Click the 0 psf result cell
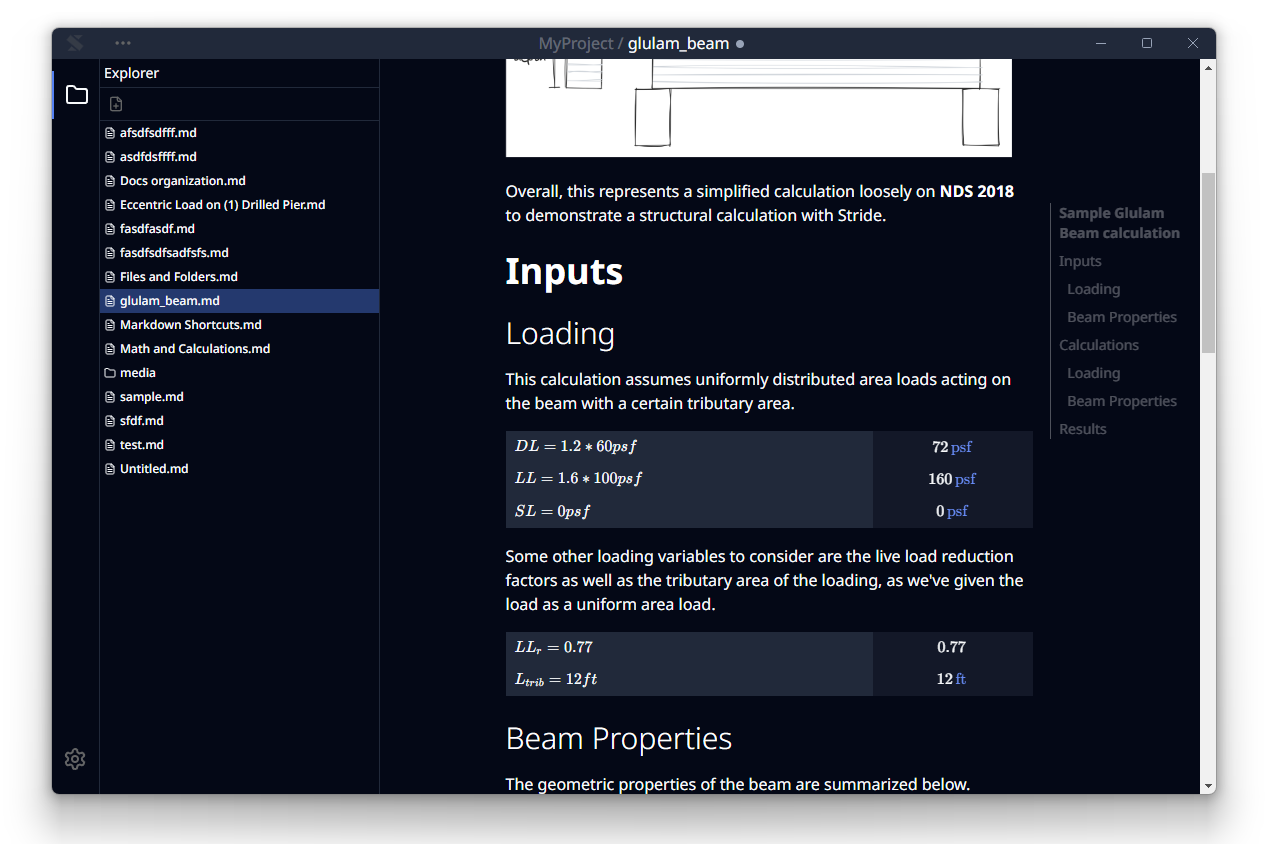 952,511
